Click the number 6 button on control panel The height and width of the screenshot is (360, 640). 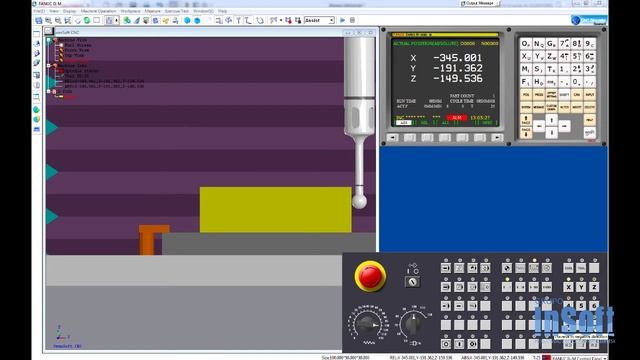[594, 306]
